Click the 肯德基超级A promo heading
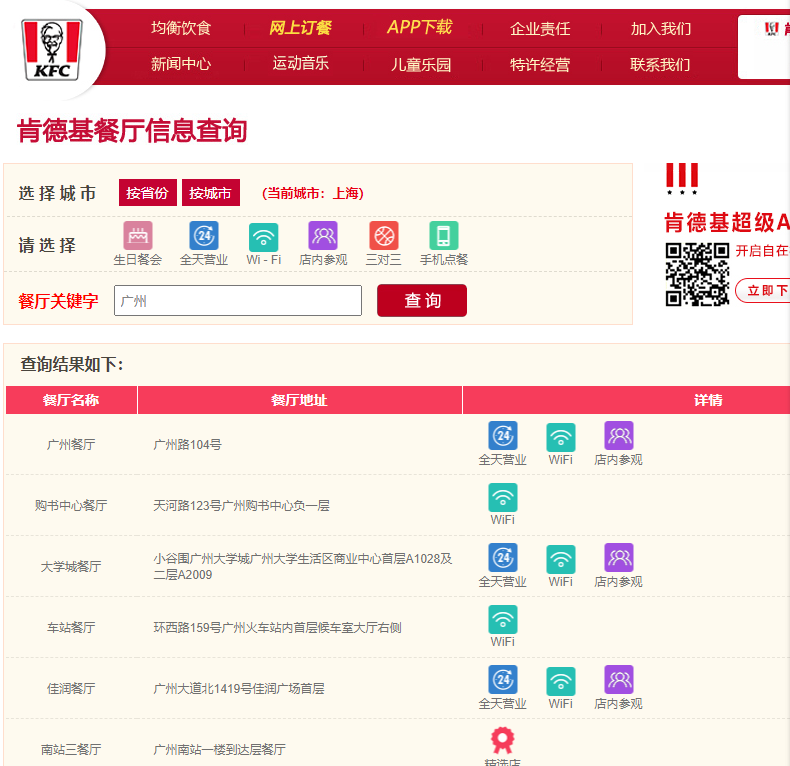Screen dimensions: 790x766 click(x=727, y=222)
